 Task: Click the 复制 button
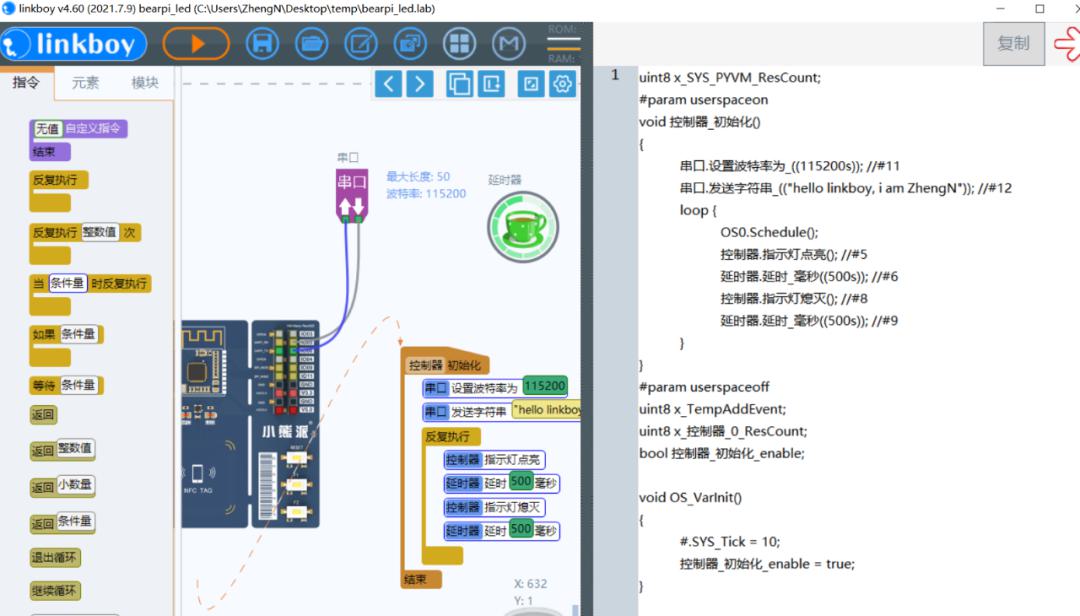point(1014,43)
